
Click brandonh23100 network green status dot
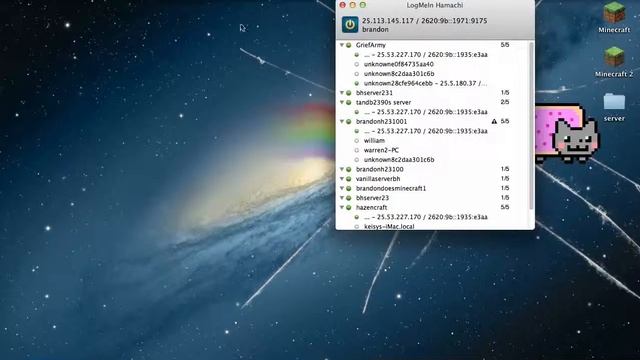coord(349,169)
